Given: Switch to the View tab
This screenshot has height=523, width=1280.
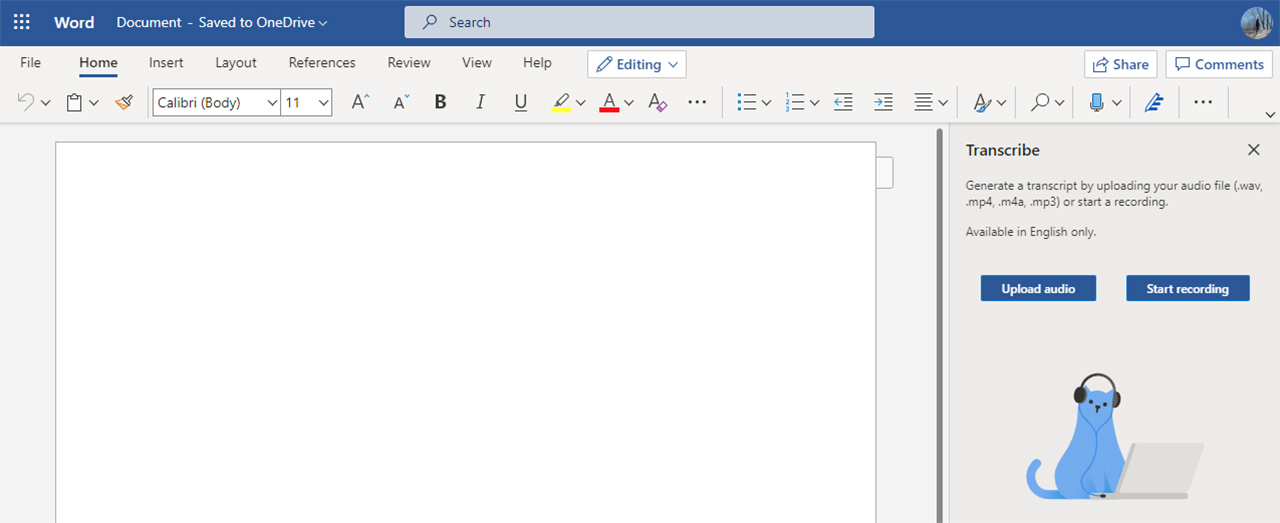Looking at the screenshot, I should point(477,62).
